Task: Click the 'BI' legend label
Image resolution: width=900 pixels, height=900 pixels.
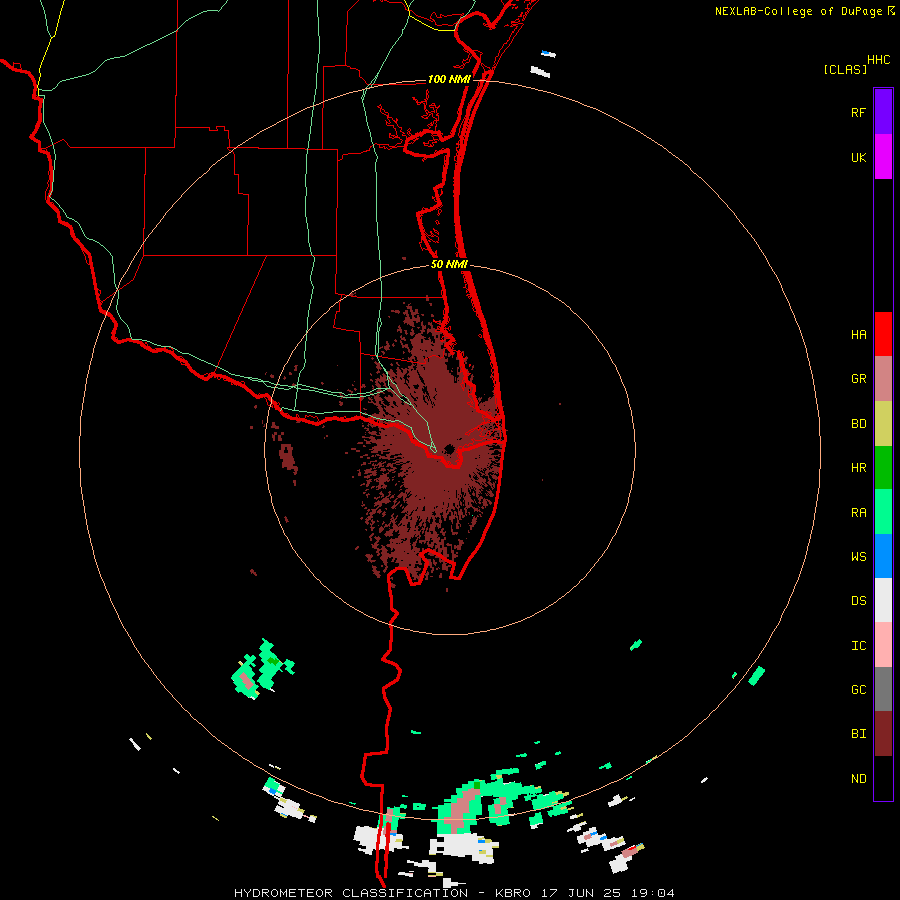Action: (x=859, y=734)
